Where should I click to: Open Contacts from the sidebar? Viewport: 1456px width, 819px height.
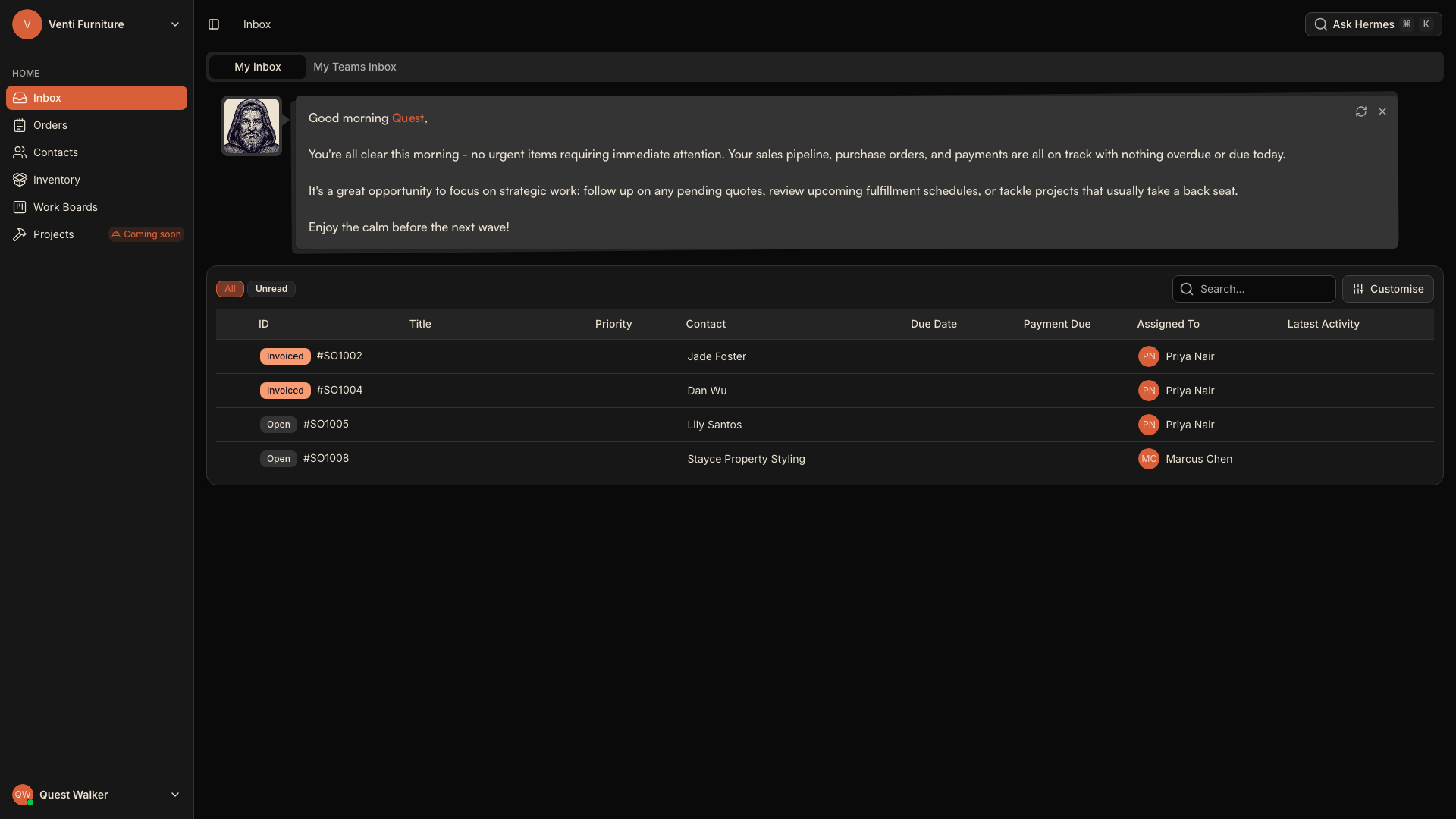96,152
